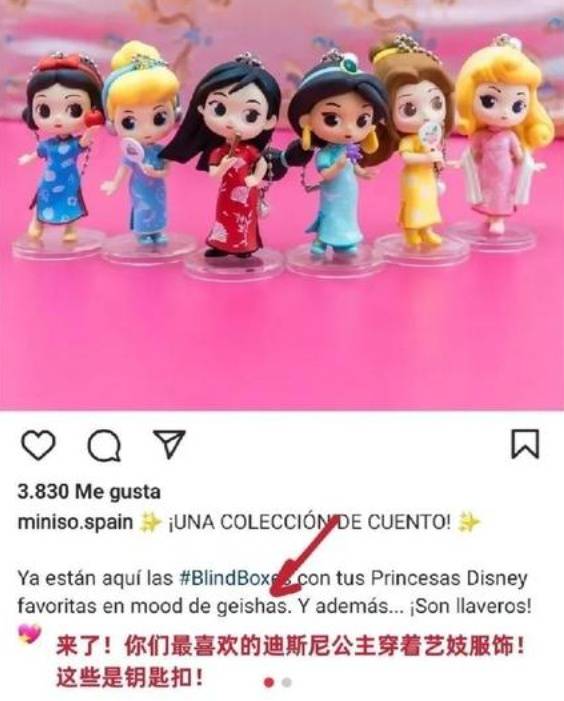Click the sparkle emoji right after miniso.spain
This screenshot has width=564, height=701.
pos(150,523)
